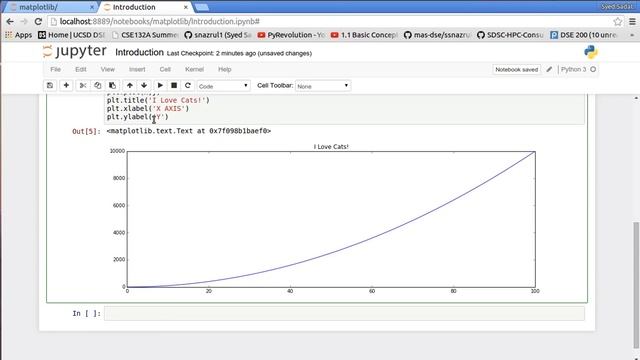Open the File menu
Screen dimensions: 640x360
[56, 69]
